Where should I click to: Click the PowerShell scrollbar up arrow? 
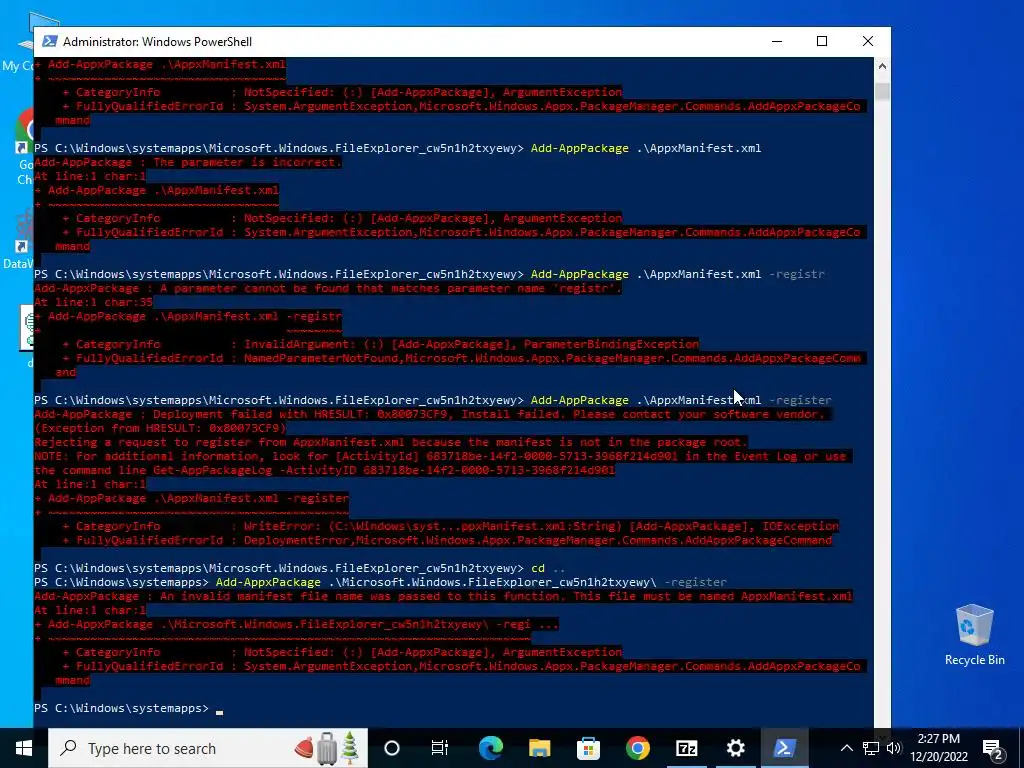pyautogui.click(x=882, y=66)
